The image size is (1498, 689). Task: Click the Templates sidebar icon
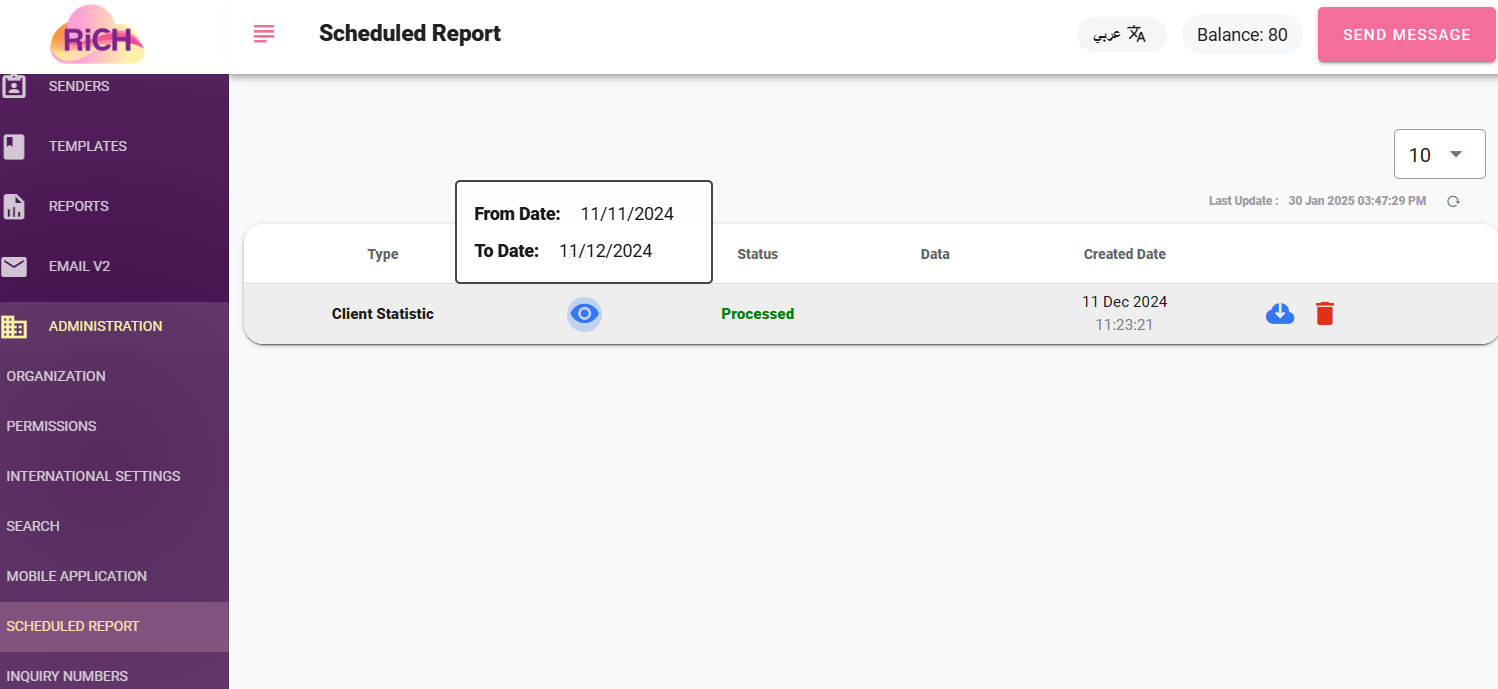click(14, 147)
